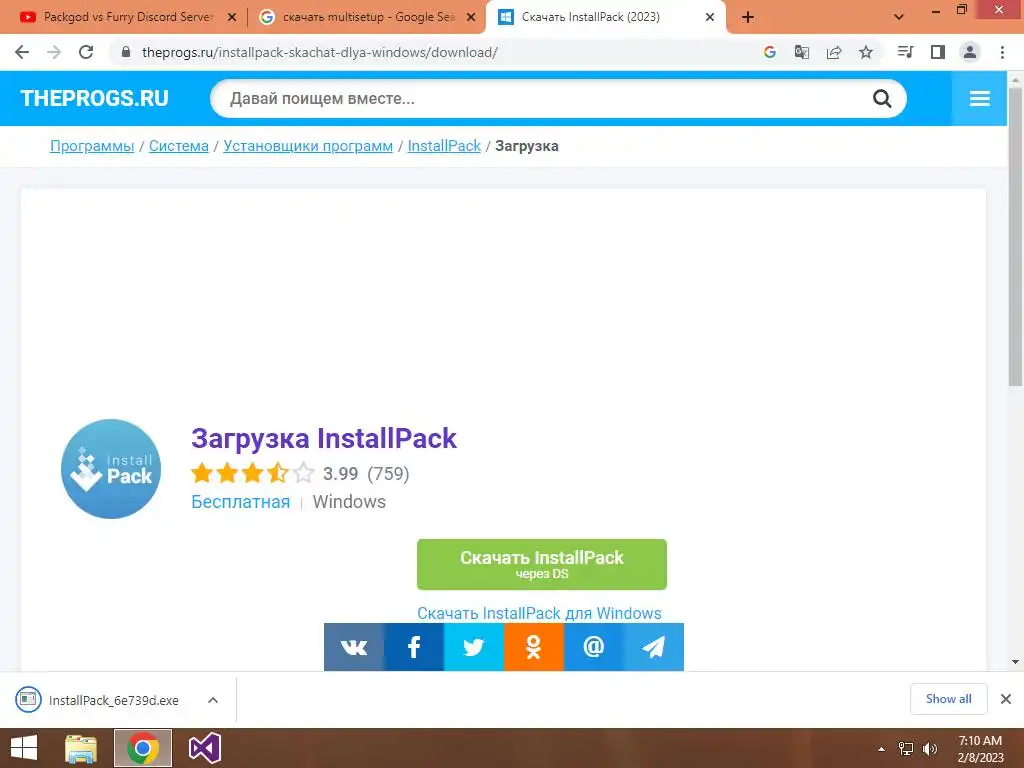The height and width of the screenshot is (768, 1024).
Task: Open the Windows Start button
Action: point(24,748)
